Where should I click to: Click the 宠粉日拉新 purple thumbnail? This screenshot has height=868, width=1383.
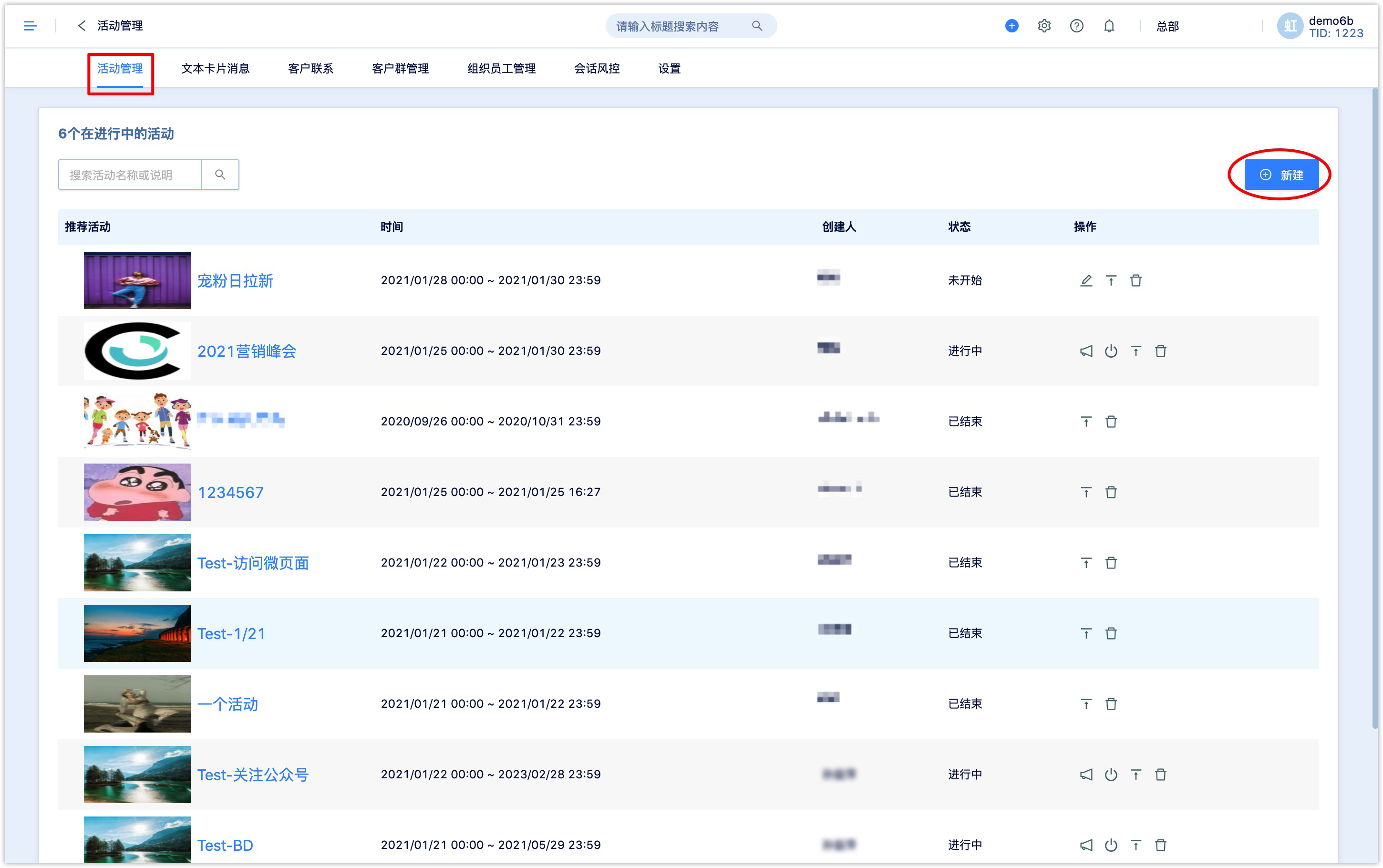[136, 281]
